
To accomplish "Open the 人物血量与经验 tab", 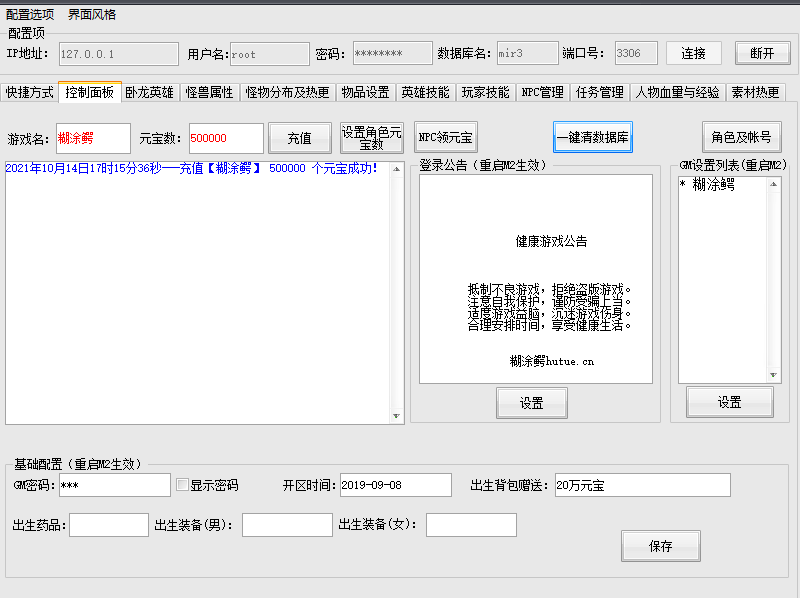I will (x=677, y=92).
